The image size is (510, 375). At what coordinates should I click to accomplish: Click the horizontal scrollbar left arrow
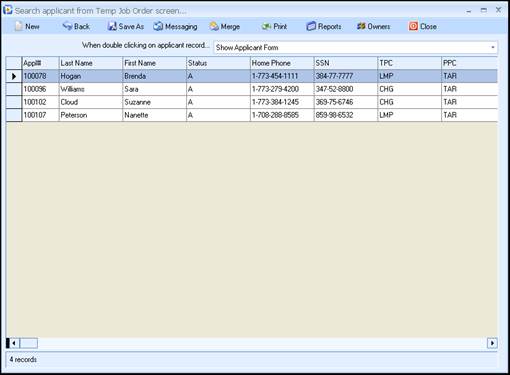[14, 343]
